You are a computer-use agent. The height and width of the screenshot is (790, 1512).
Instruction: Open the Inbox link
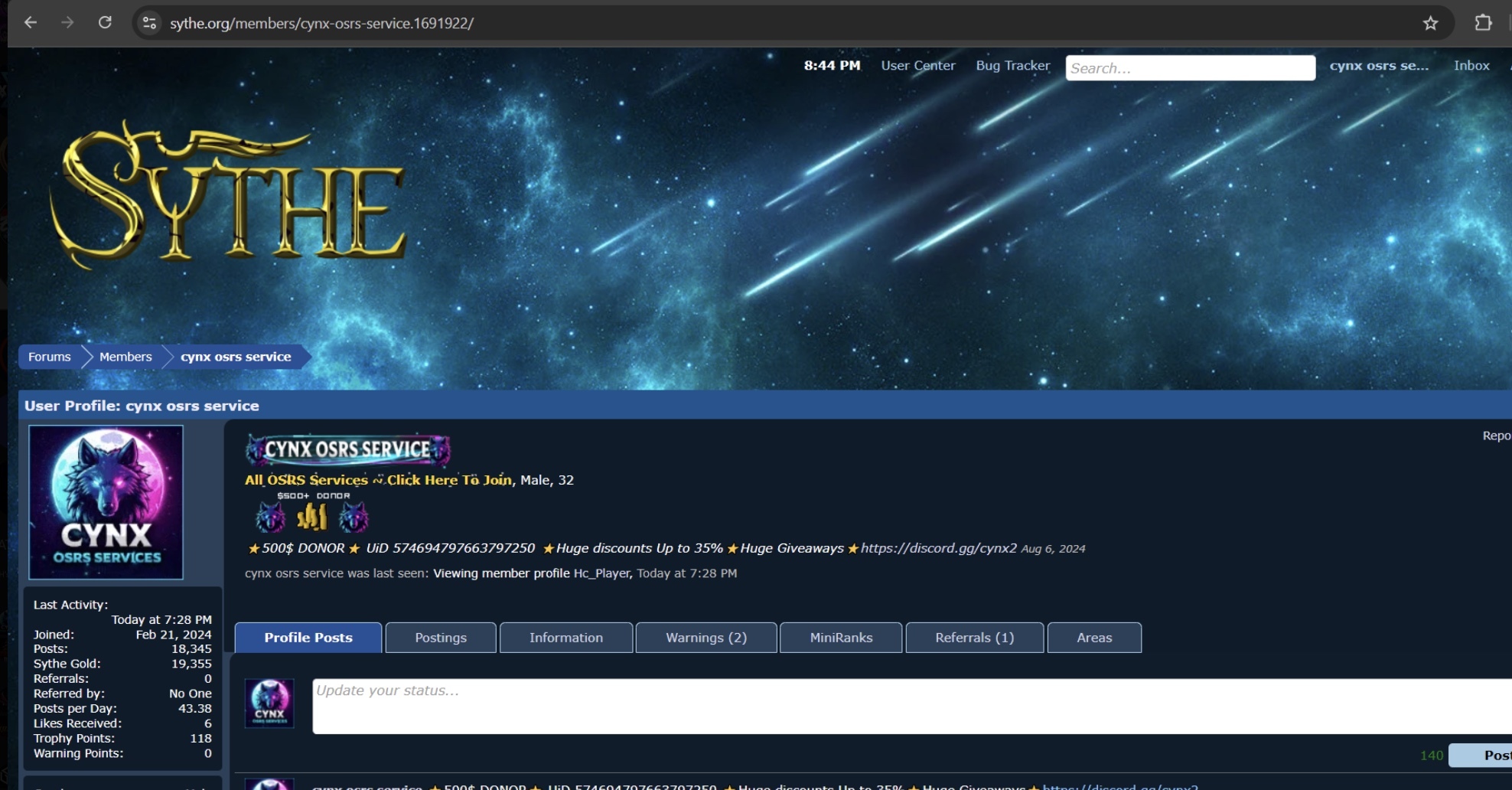1471,66
